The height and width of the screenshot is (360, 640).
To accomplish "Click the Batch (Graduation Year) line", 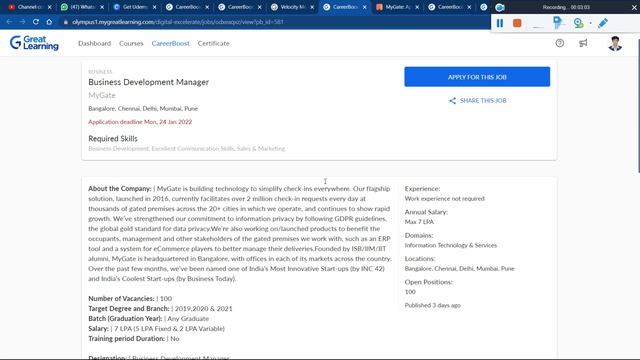I will point(149,319).
